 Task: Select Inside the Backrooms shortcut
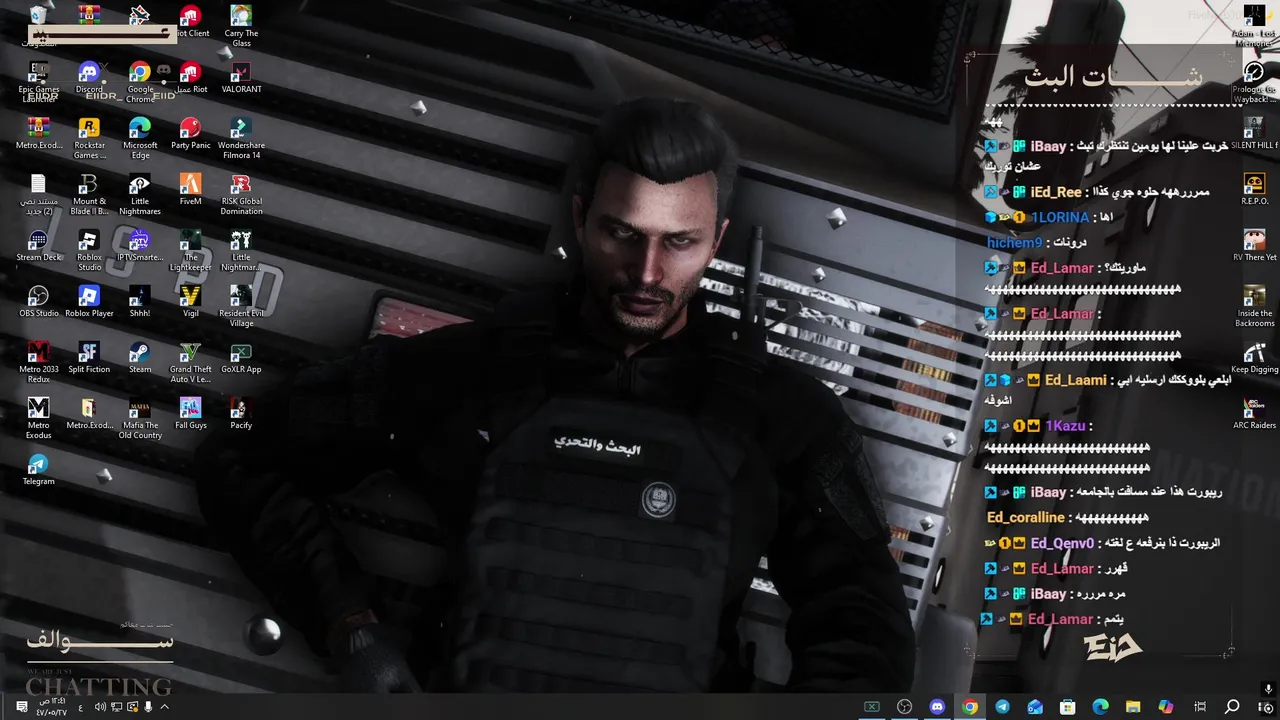pyautogui.click(x=1254, y=306)
